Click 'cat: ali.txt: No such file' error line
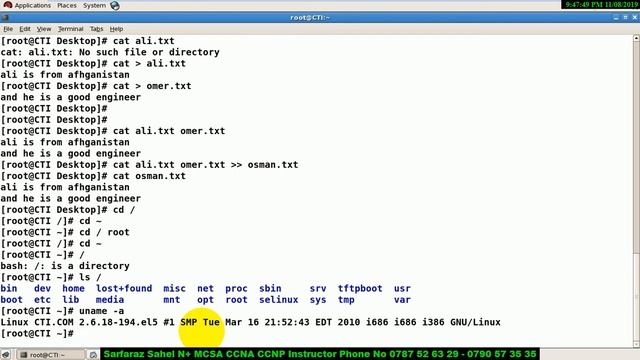This screenshot has width=640, height=360. pos(110,52)
